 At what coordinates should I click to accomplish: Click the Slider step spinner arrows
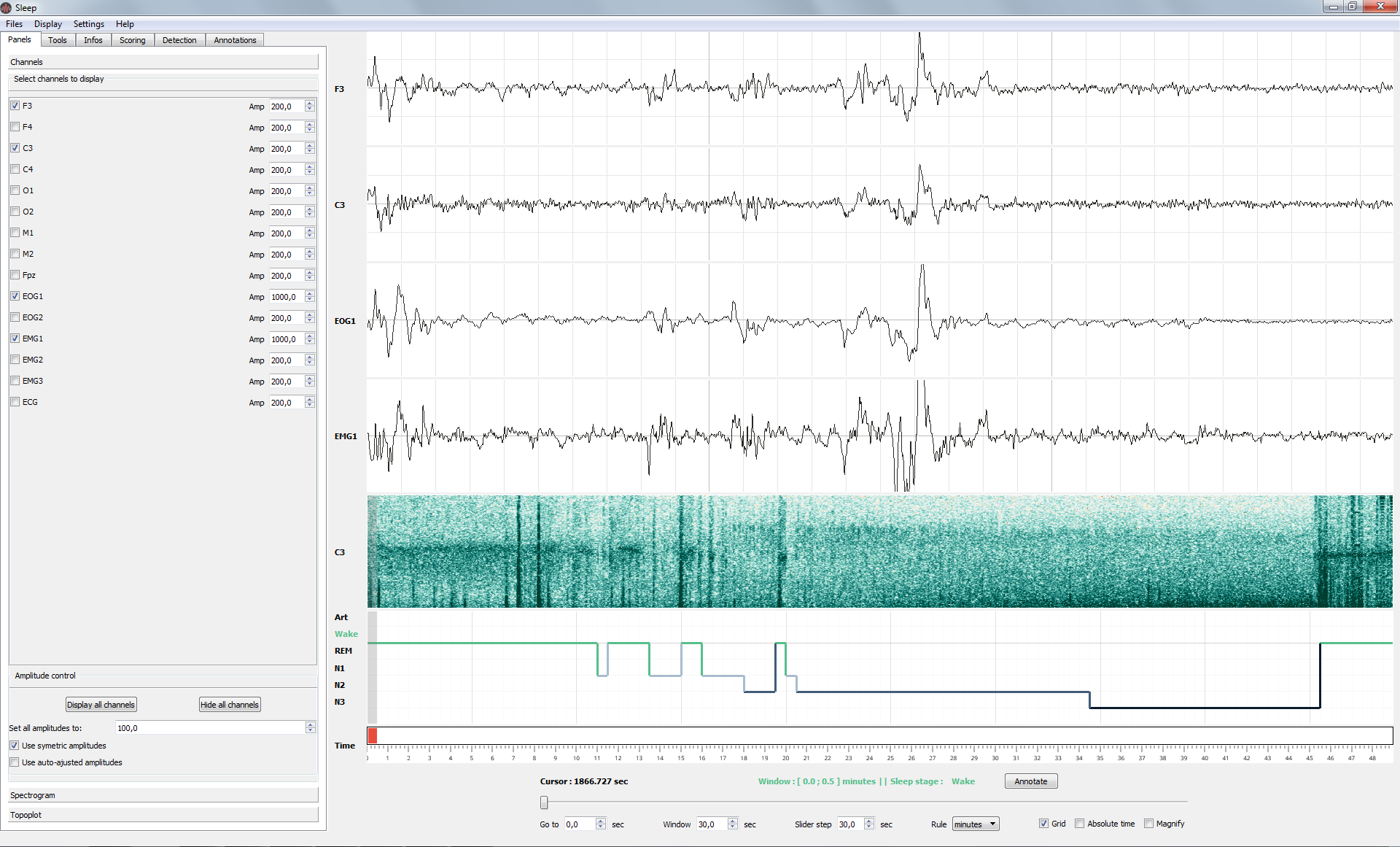869,824
